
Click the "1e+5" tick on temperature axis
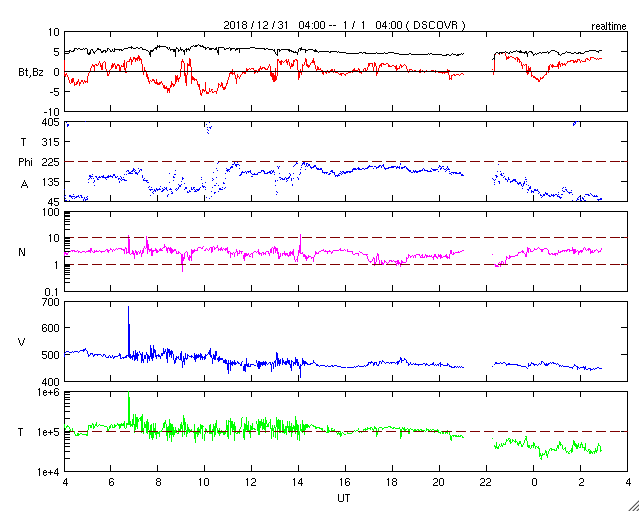click(49, 432)
